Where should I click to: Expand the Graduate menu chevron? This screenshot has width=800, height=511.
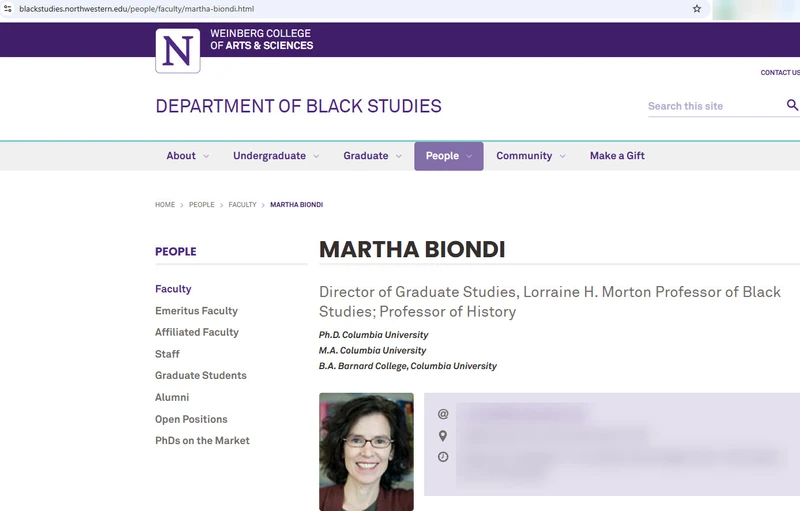point(399,156)
